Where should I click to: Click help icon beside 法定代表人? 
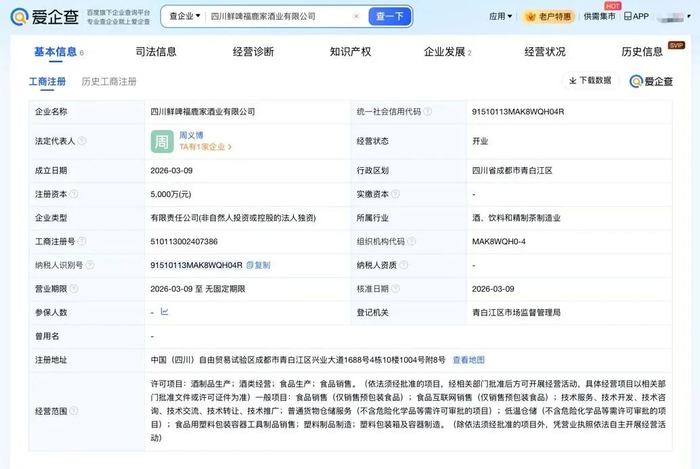tap(82, 141)
